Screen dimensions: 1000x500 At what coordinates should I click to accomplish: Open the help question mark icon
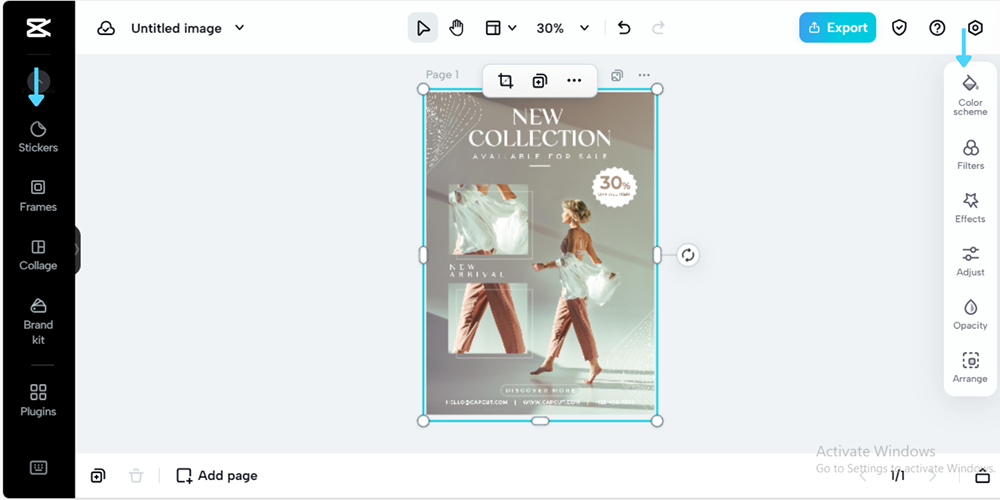937,28
